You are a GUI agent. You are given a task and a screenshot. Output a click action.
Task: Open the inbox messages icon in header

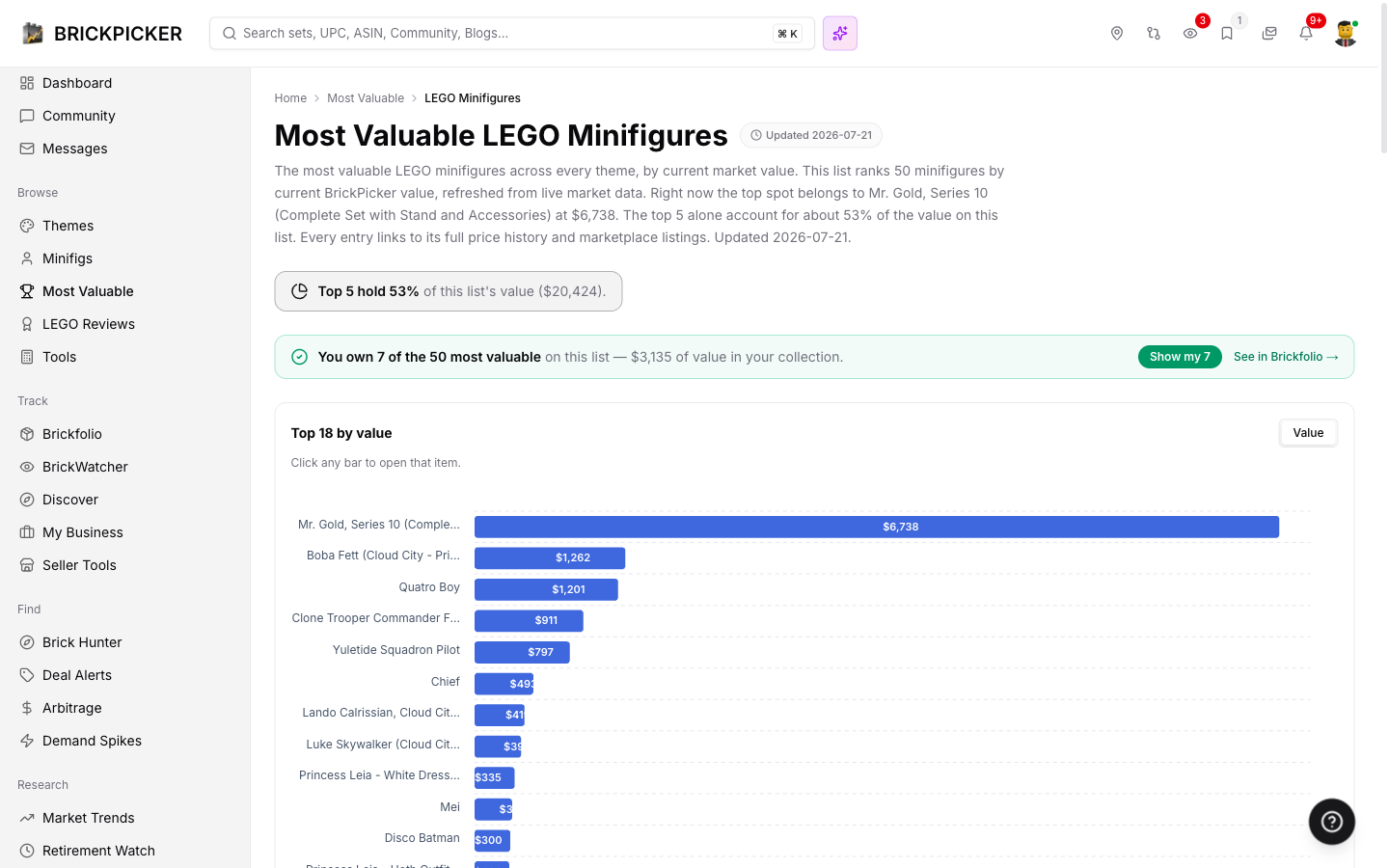(x=1269, y=34)
